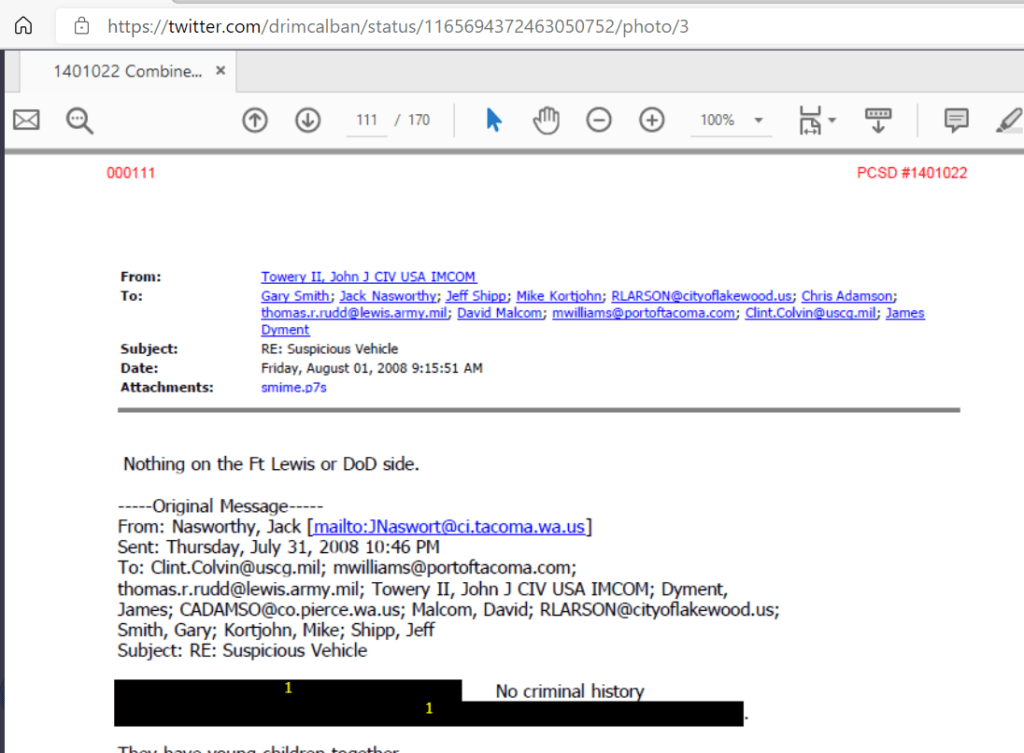
Task: Go to previous page with up arrow
Action: coord(255,120)
